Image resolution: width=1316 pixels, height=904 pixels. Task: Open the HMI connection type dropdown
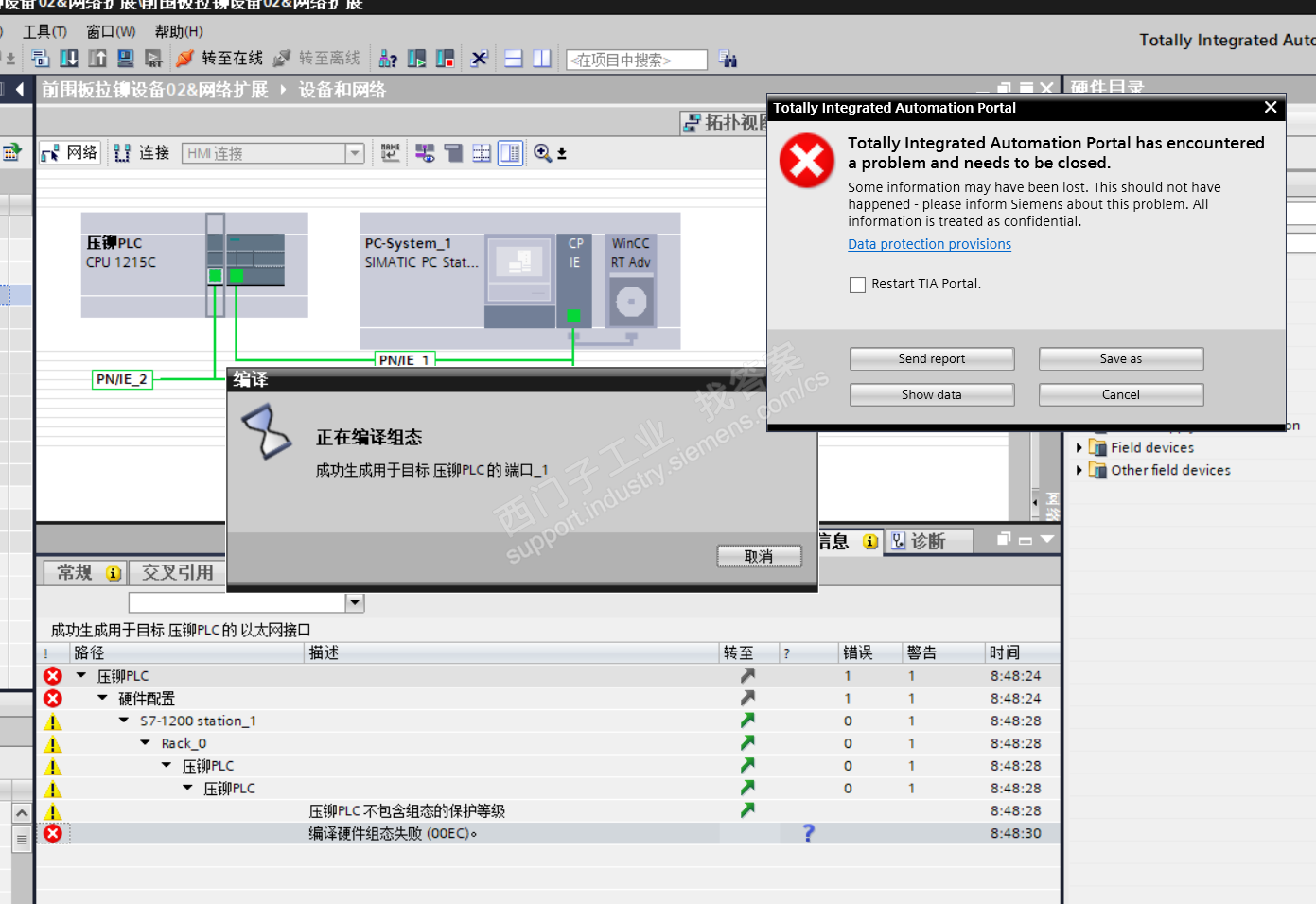click(355, 153)
